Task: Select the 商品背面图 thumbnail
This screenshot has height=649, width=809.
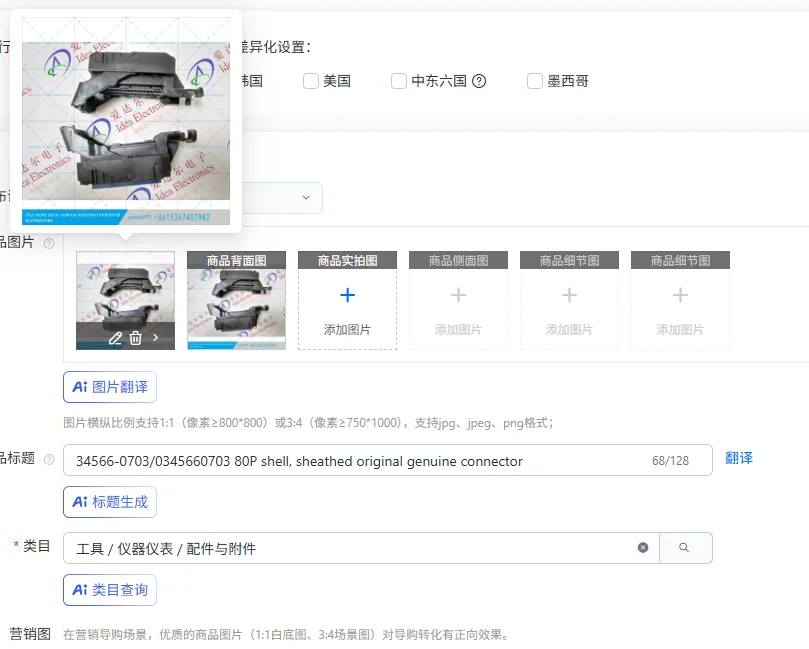Action: click(x=236, y=300)
